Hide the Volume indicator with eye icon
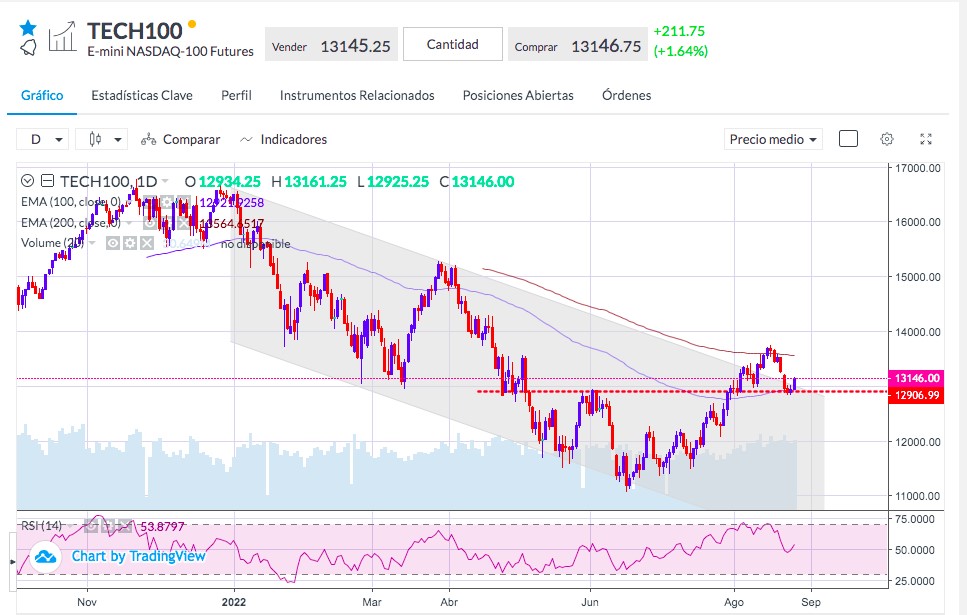This screenshot has width=967, height=615. (113, 243)
